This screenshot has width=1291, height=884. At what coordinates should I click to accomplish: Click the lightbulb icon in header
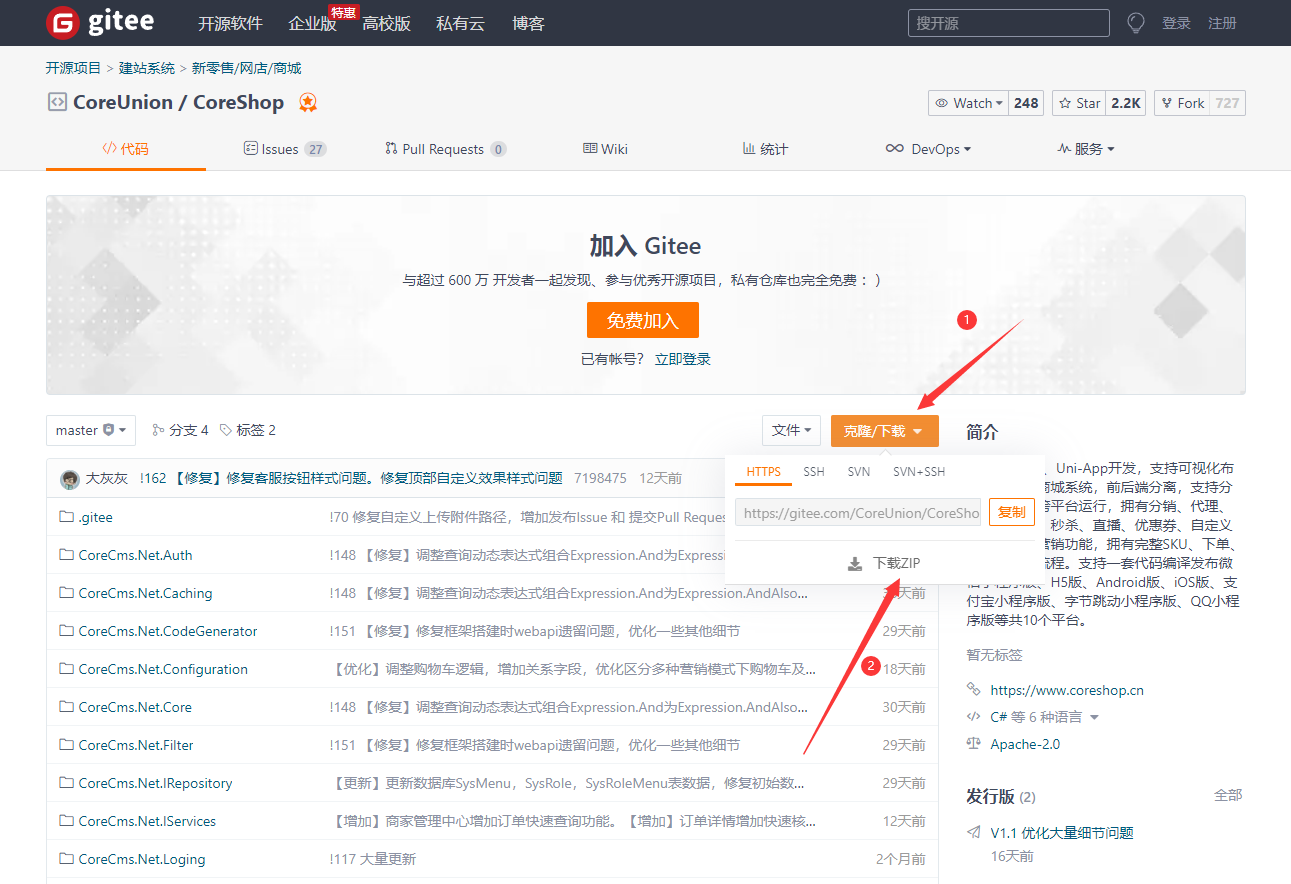(x=1135, y=23)
